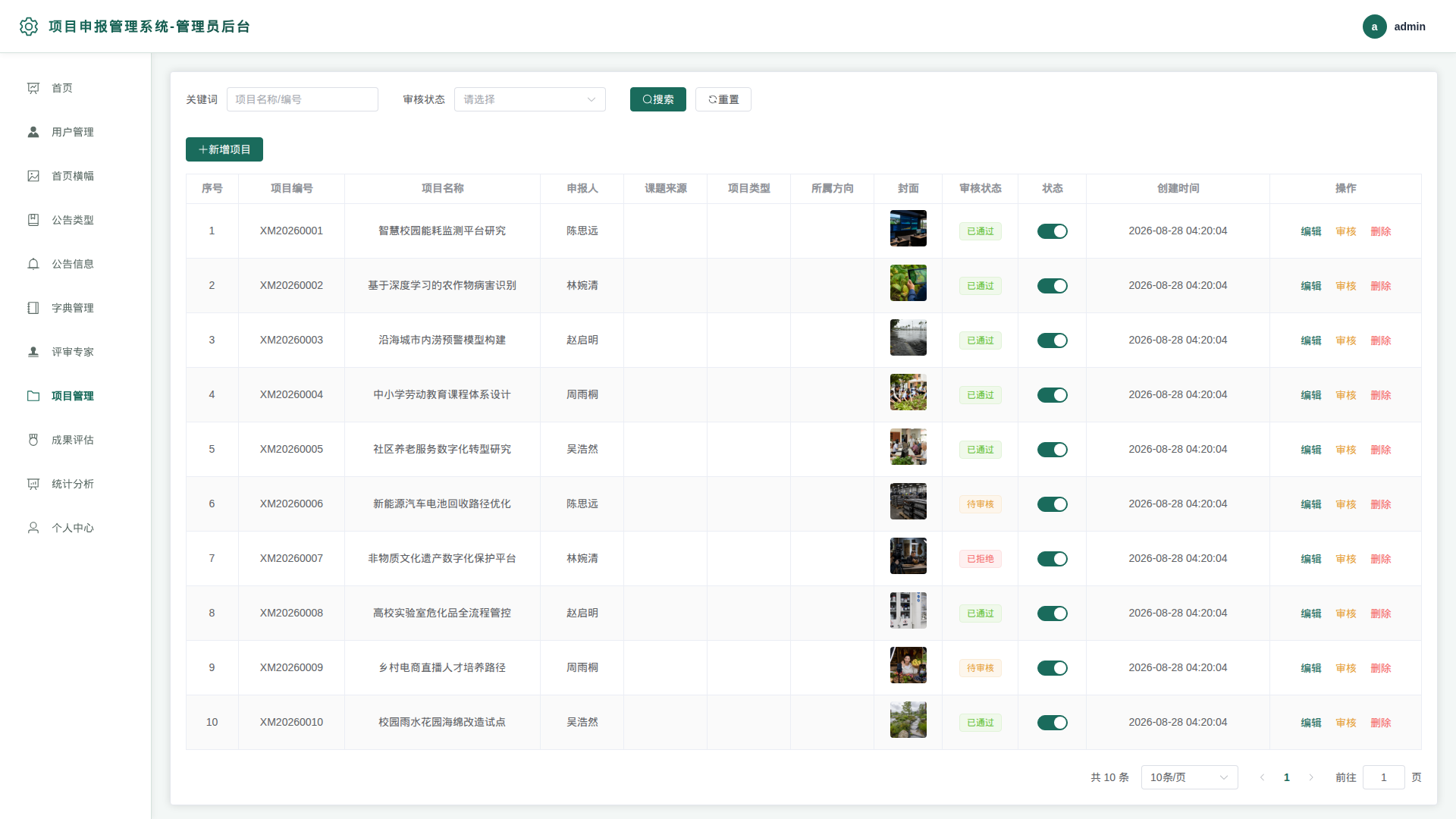Go to next page arrow

1310,777
